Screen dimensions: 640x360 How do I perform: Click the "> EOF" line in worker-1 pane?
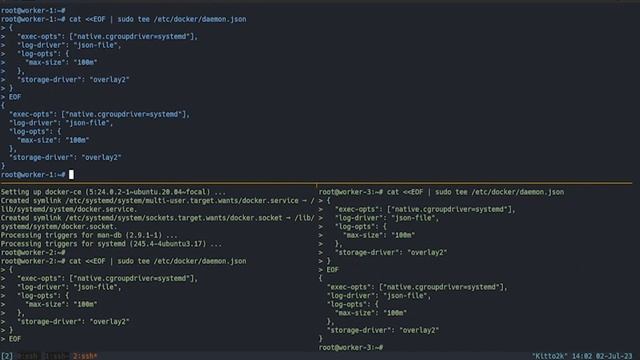(11, 97)
